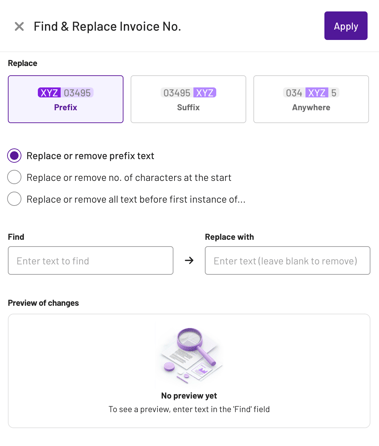Viewport: 379px width, 446px height.
Task: Select the Prefix replace option
Action: (66, 99)
